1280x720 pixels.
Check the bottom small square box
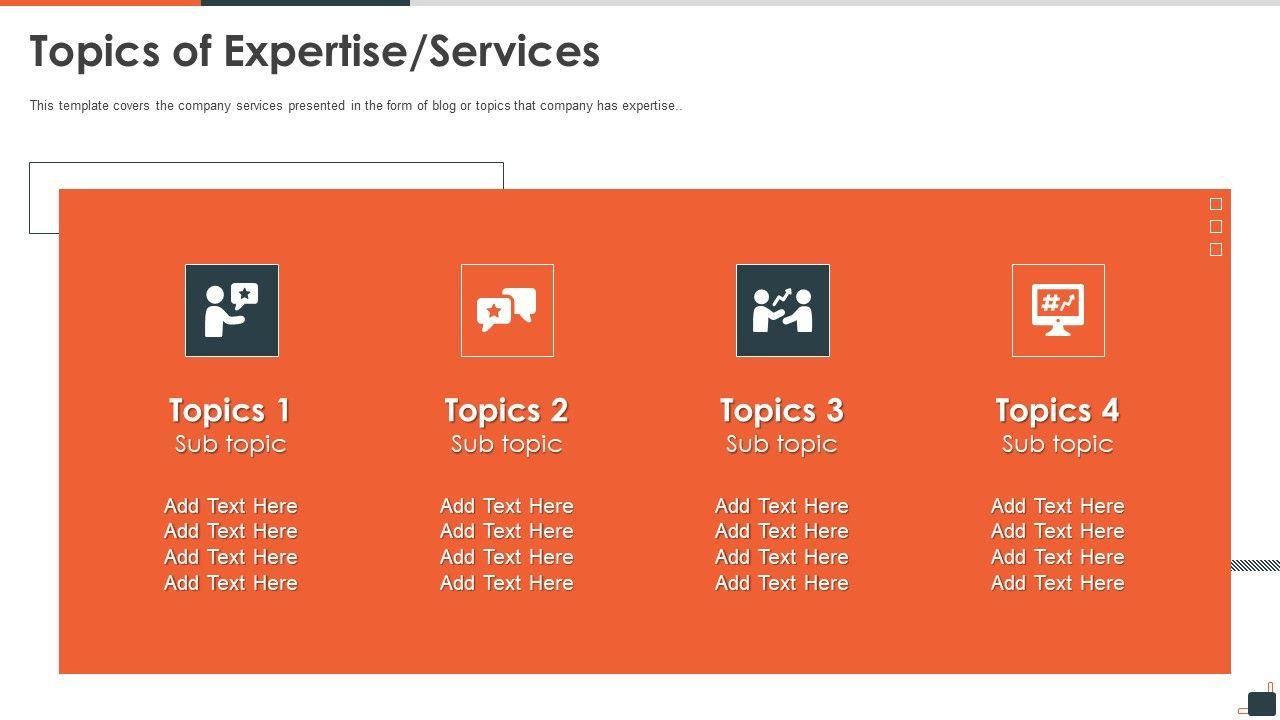point(1216,250)
